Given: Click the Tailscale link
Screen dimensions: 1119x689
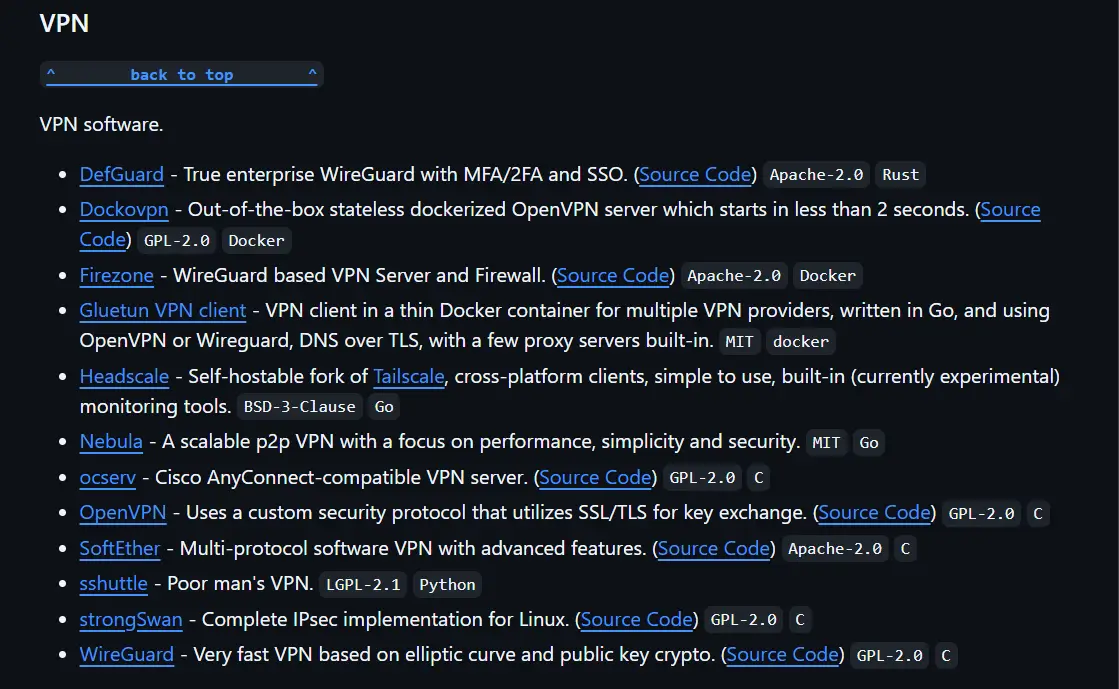Looking at the screenshot, I should [409, 376].
